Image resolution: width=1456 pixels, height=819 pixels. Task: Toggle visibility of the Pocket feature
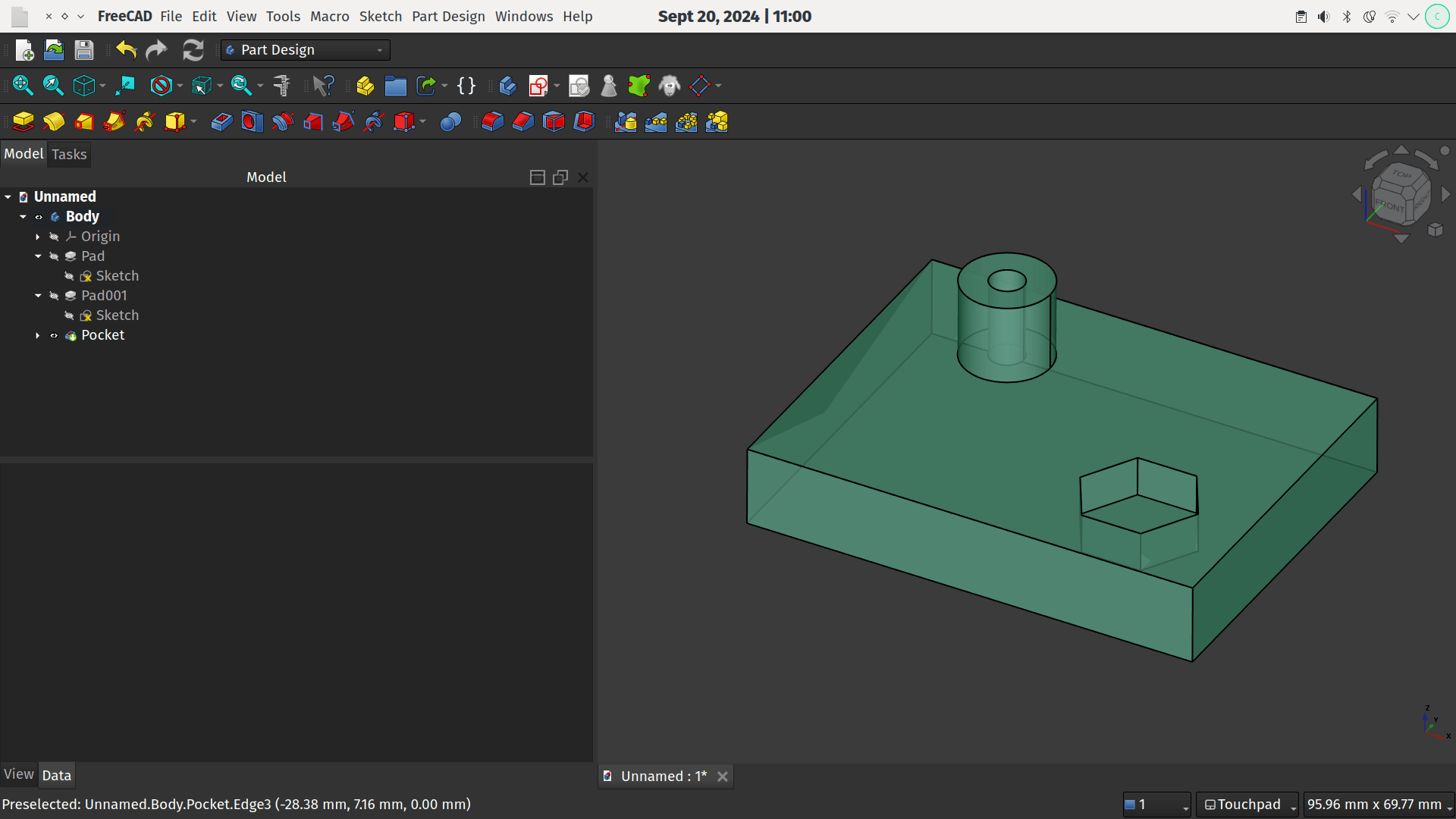[54, 335]
